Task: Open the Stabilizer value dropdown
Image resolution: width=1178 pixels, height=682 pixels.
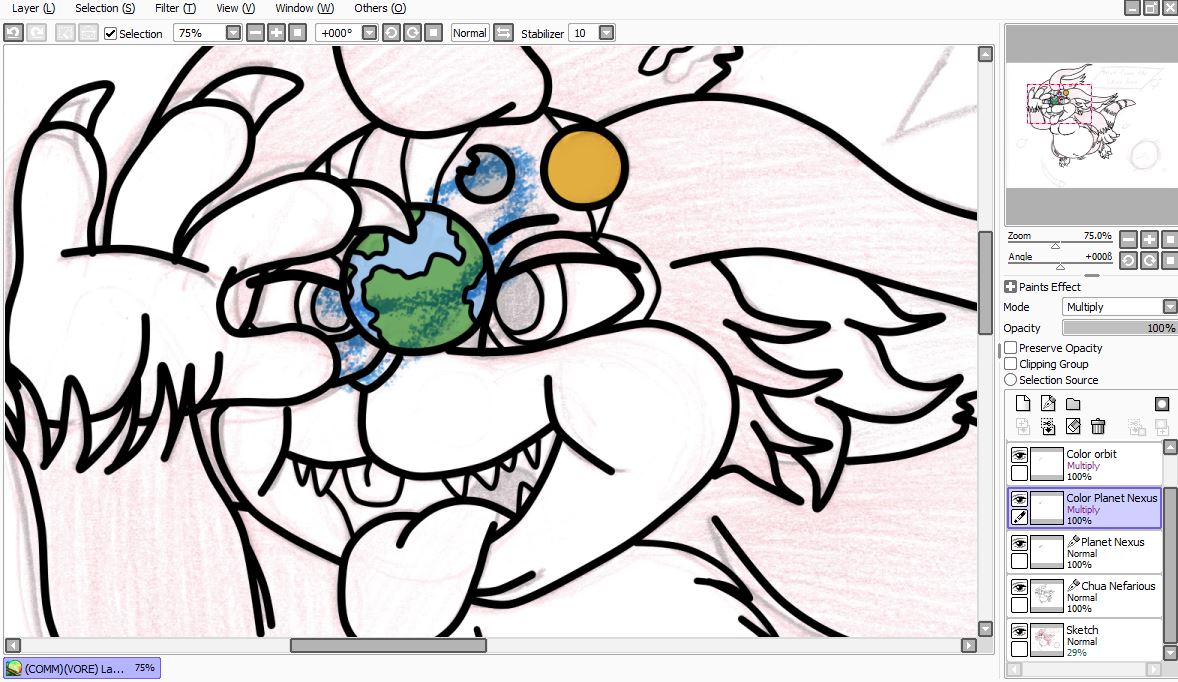Action: [606, 33]
